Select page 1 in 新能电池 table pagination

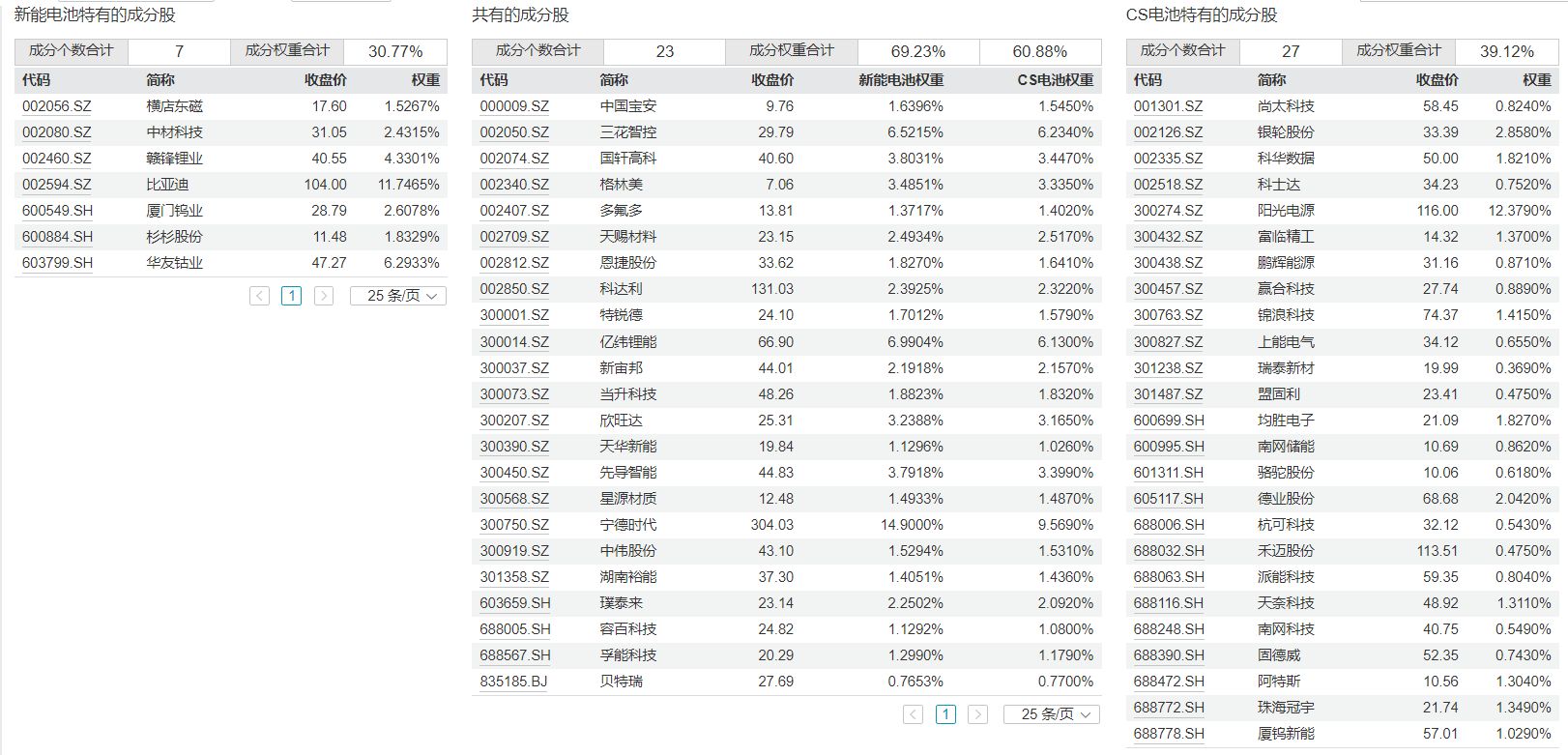tap(291, 296)
